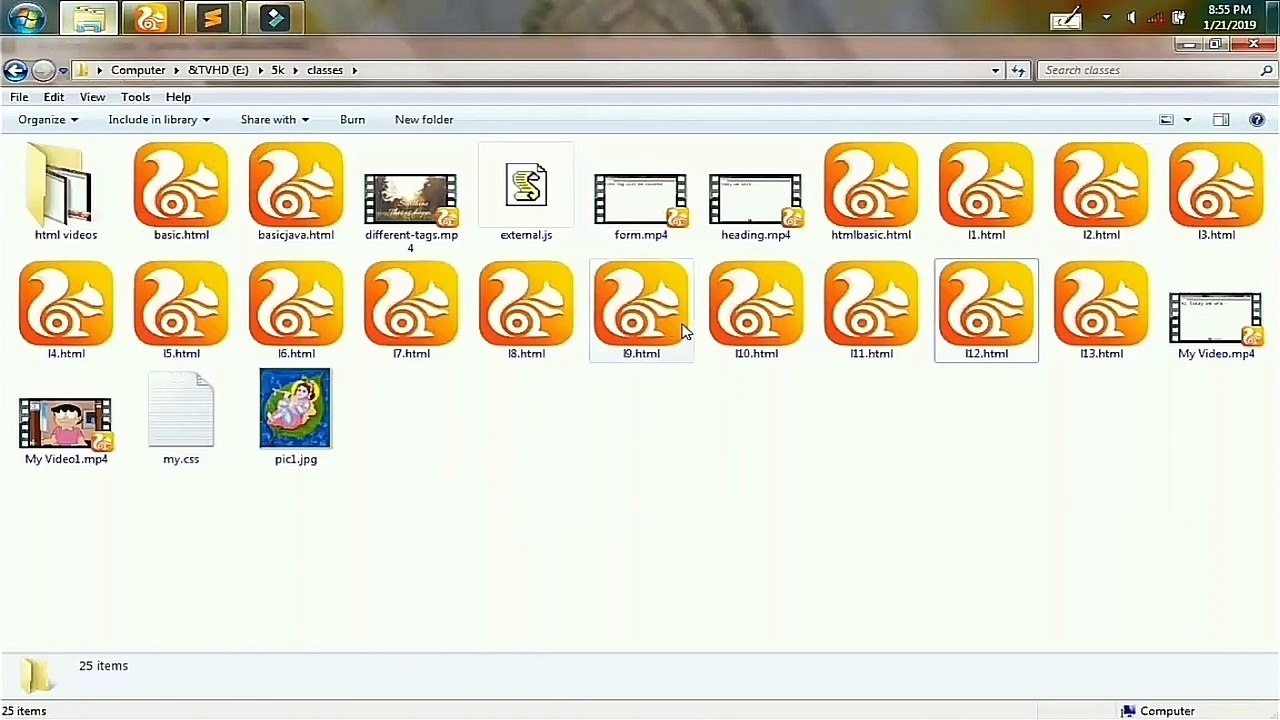
Task: Toggle the preview pane
Action: pyautogui.click(x=1221, y=120)
